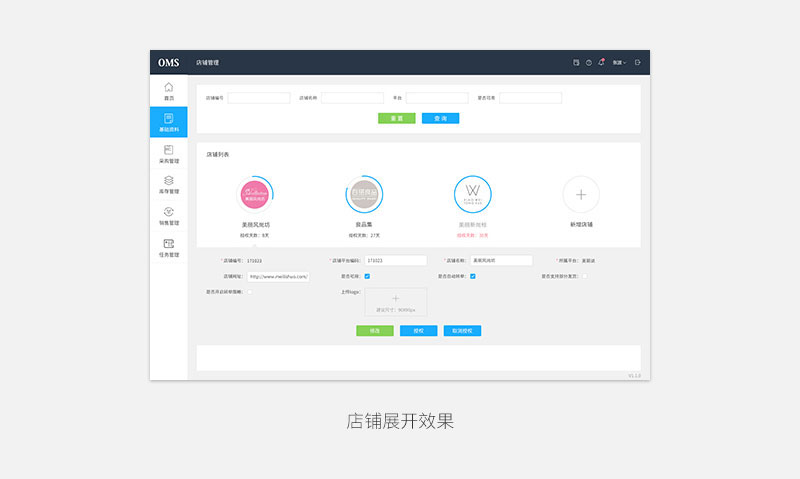Click the green 重置 button
This screenshot has width=800, height=479.
(396, 118)
